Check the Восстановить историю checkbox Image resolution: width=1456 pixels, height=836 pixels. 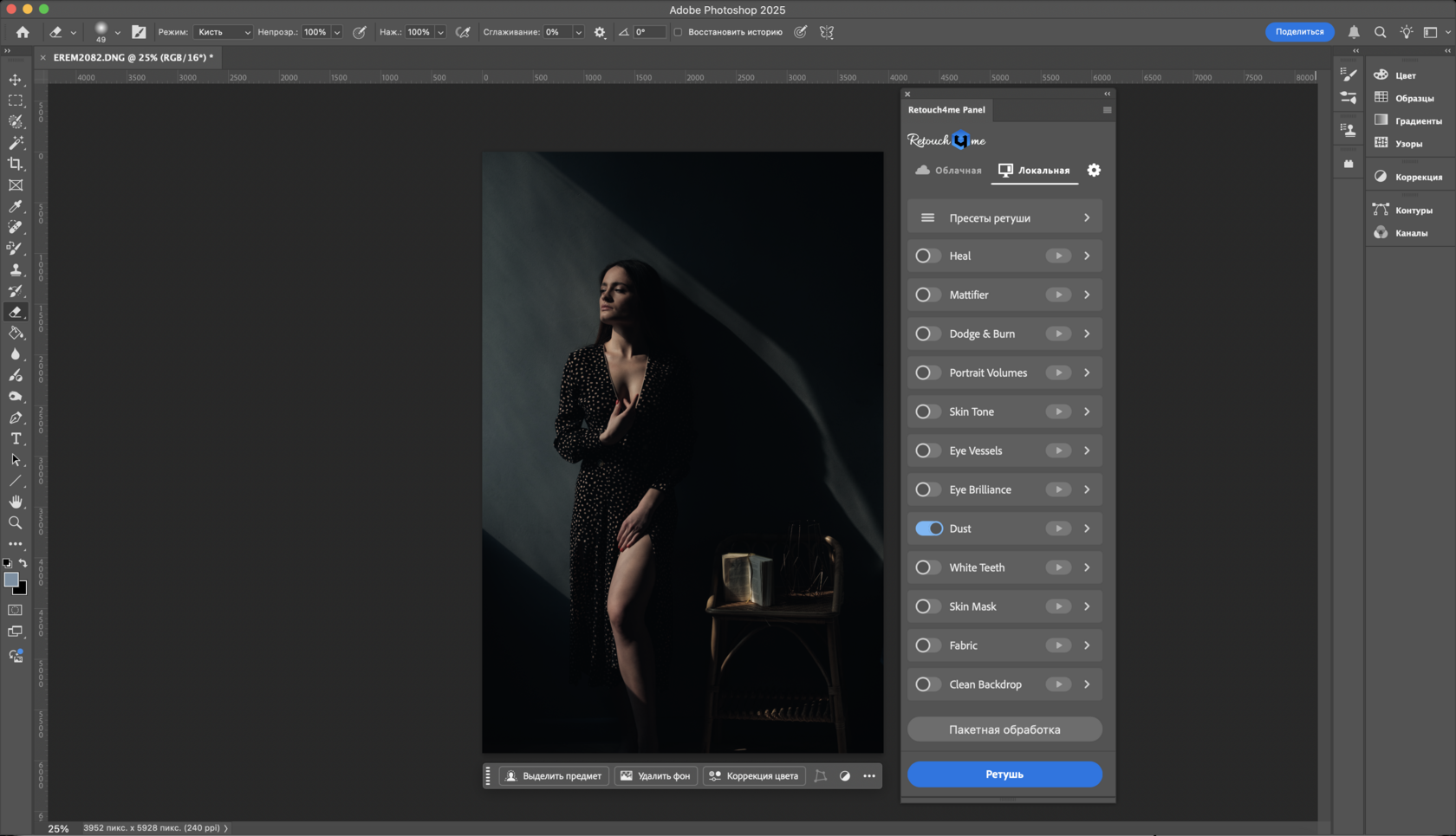pyautogui.click(x=679, y=32)
